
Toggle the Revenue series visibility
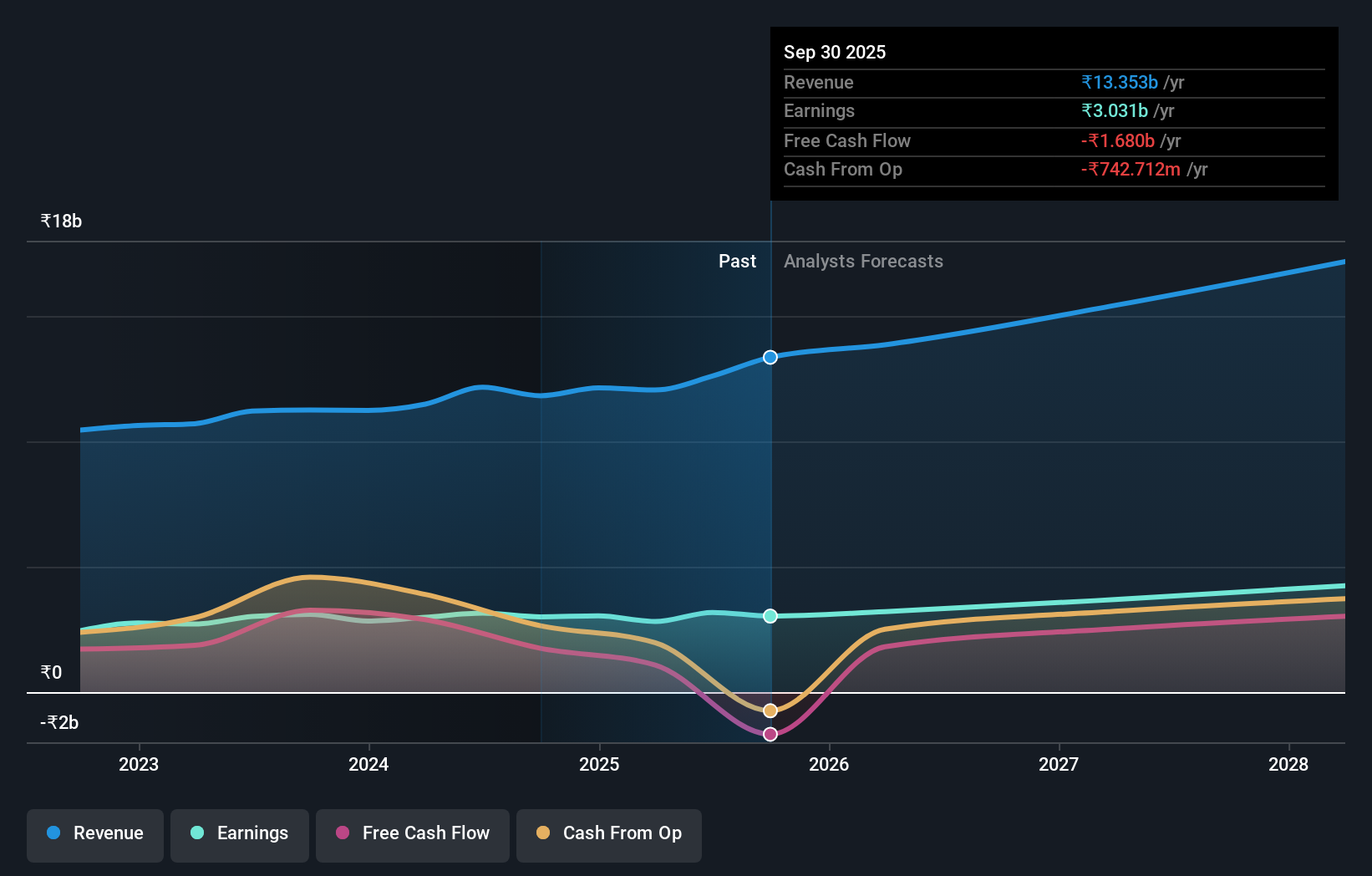click(x=94, y=833)
